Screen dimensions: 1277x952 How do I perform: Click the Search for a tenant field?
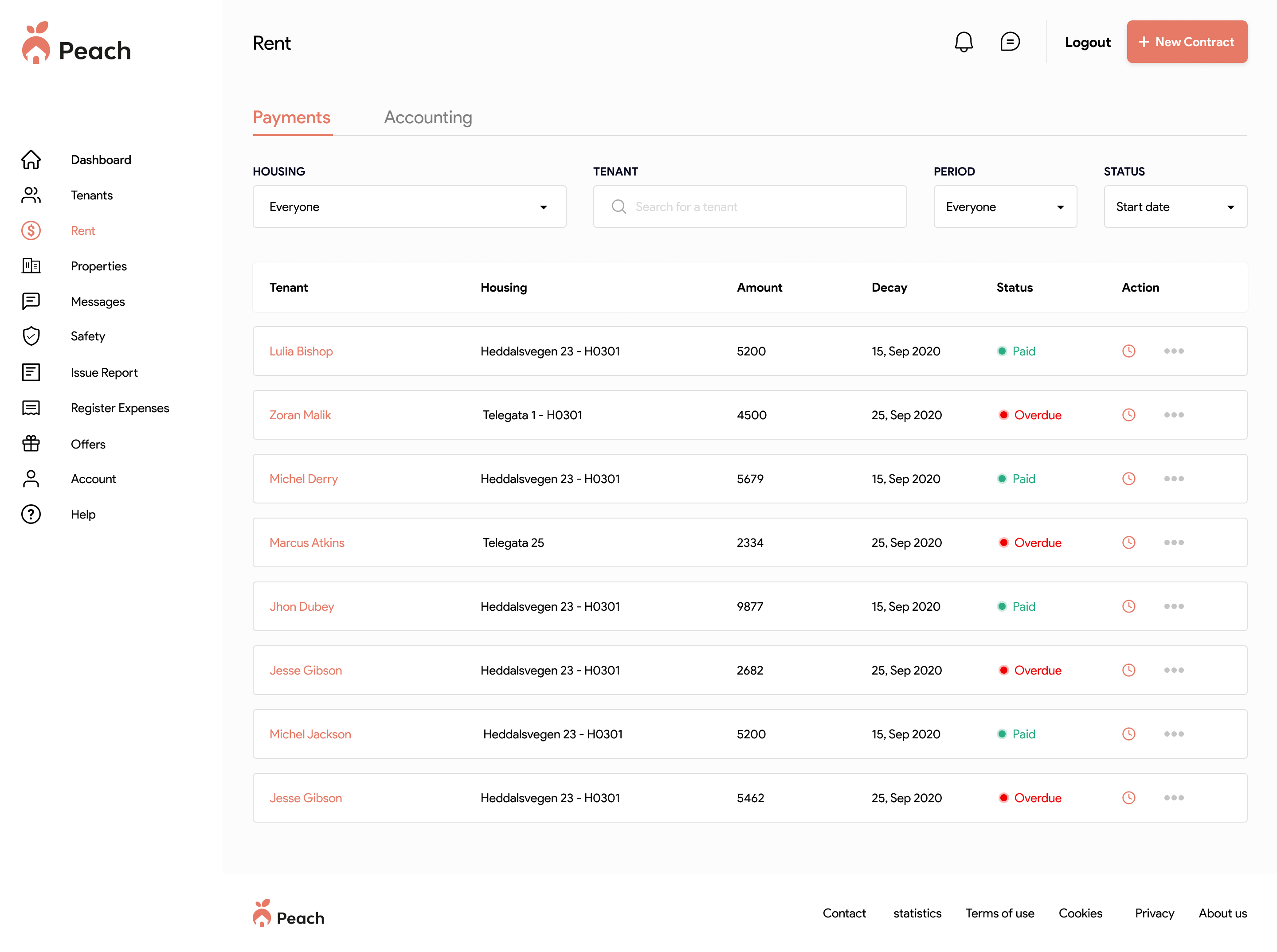(749, 207)
